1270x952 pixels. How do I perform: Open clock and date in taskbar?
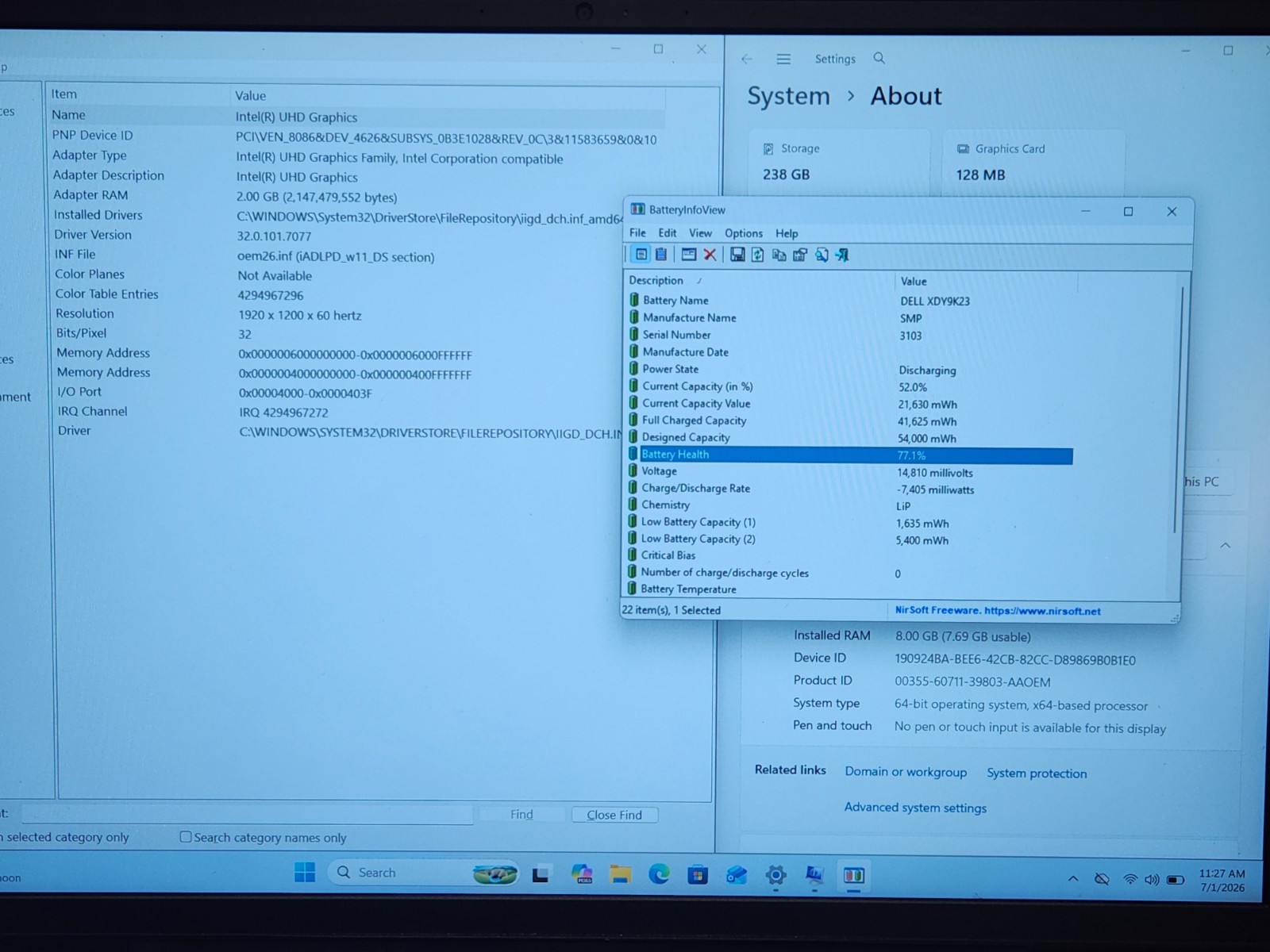(x=1222, y=880)
